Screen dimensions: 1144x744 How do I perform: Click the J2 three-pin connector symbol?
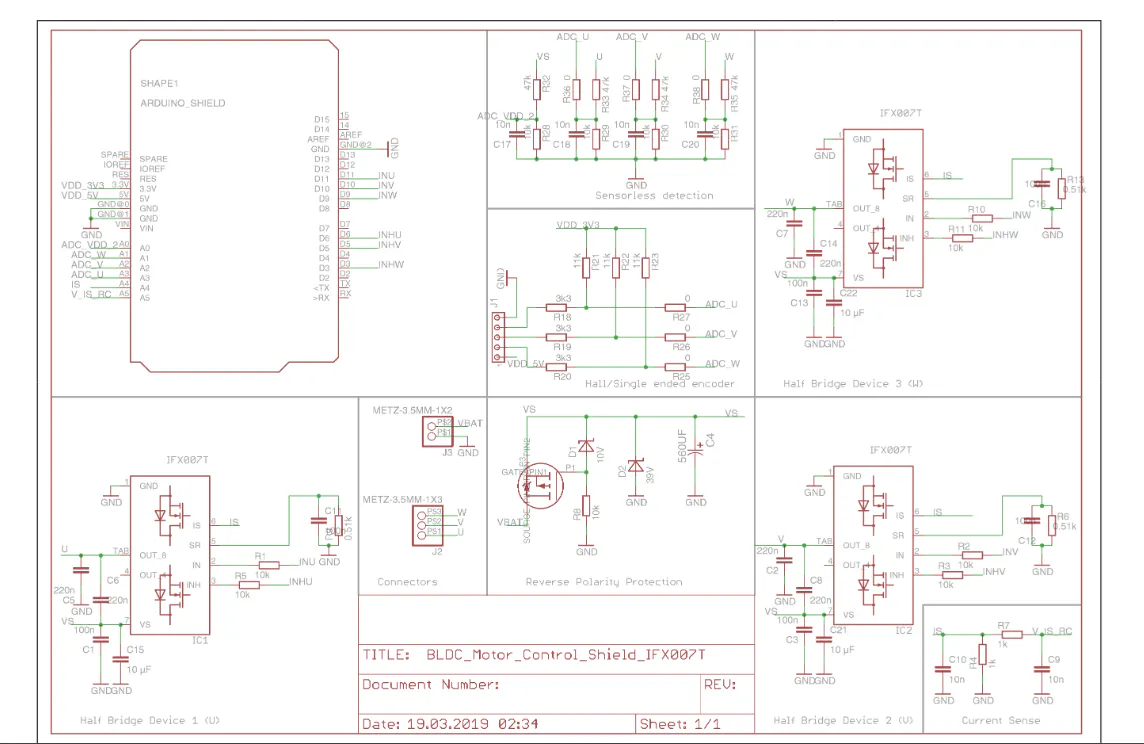(x=428, y=525)
